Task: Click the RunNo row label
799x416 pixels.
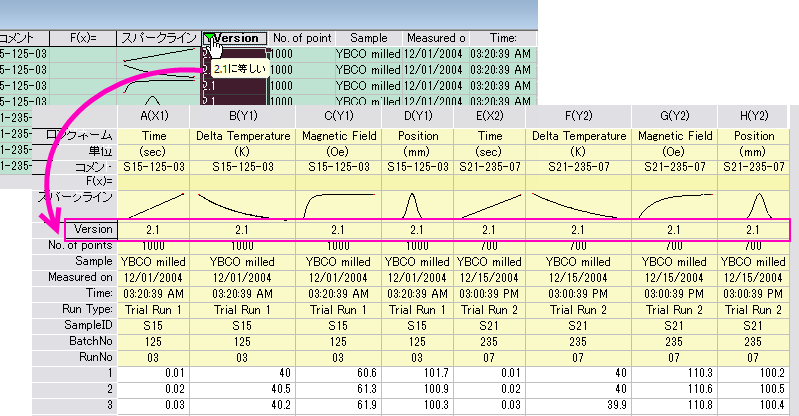Action: [x=75, y=357]
